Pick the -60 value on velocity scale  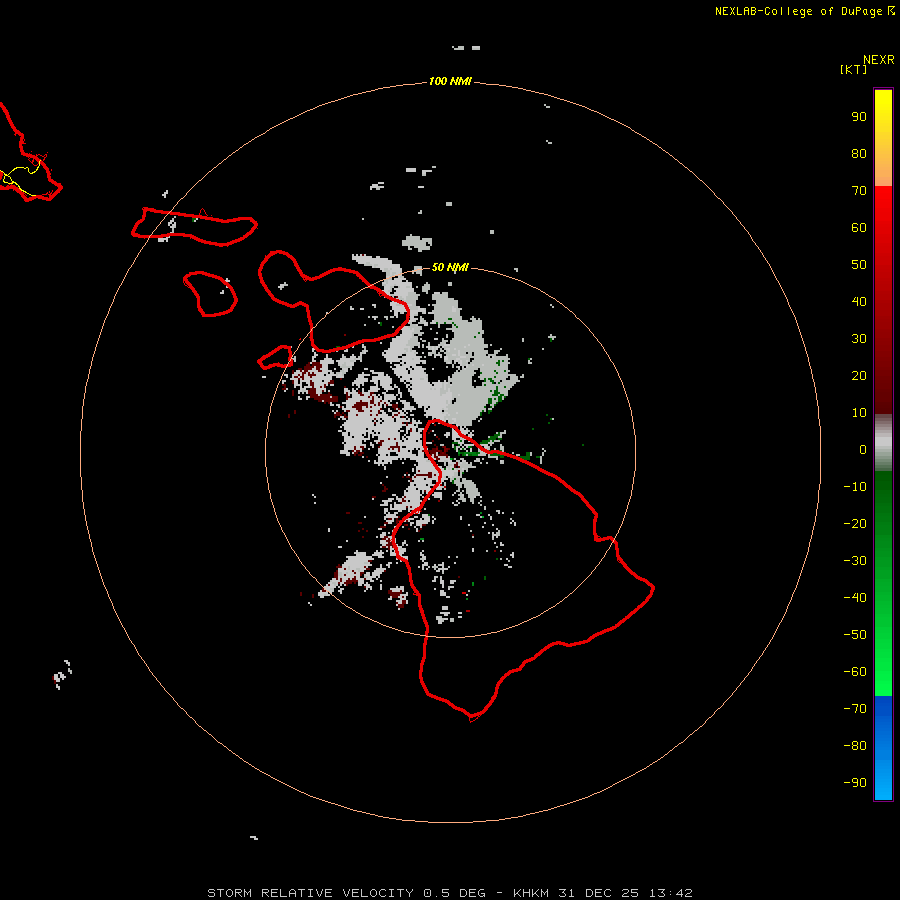point(855,672)
